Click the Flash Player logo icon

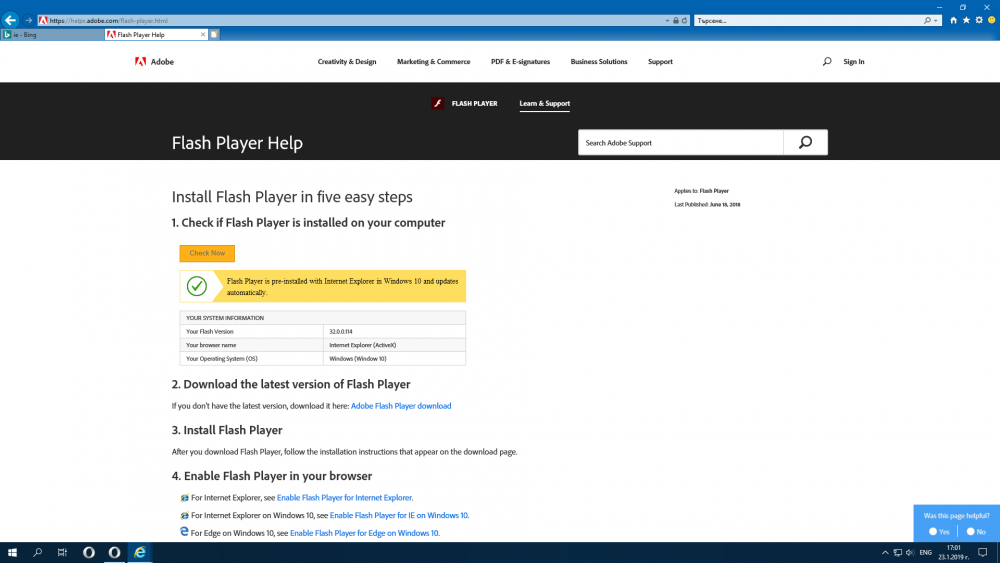438,103
